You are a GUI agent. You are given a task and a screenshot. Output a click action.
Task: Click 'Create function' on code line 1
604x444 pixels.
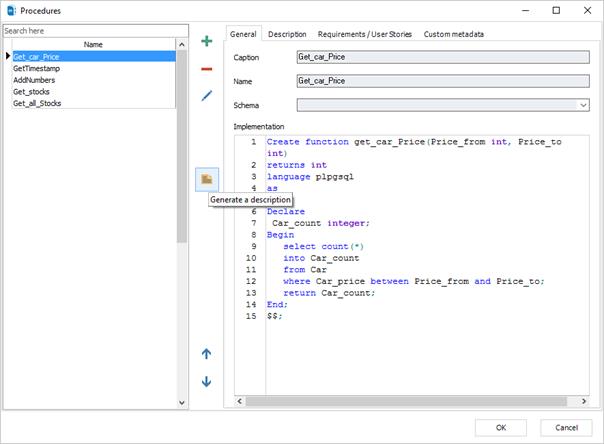pyautogui.click(x=308, y=142)
